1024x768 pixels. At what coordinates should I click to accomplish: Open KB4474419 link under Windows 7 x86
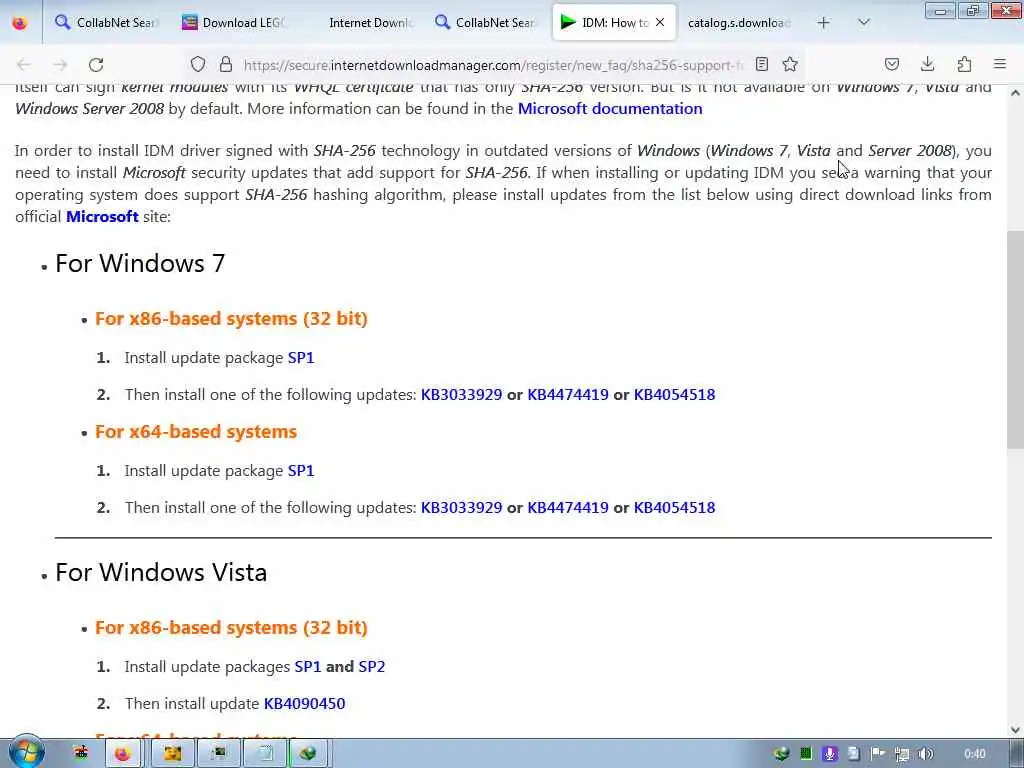click(x=568, y=394)
